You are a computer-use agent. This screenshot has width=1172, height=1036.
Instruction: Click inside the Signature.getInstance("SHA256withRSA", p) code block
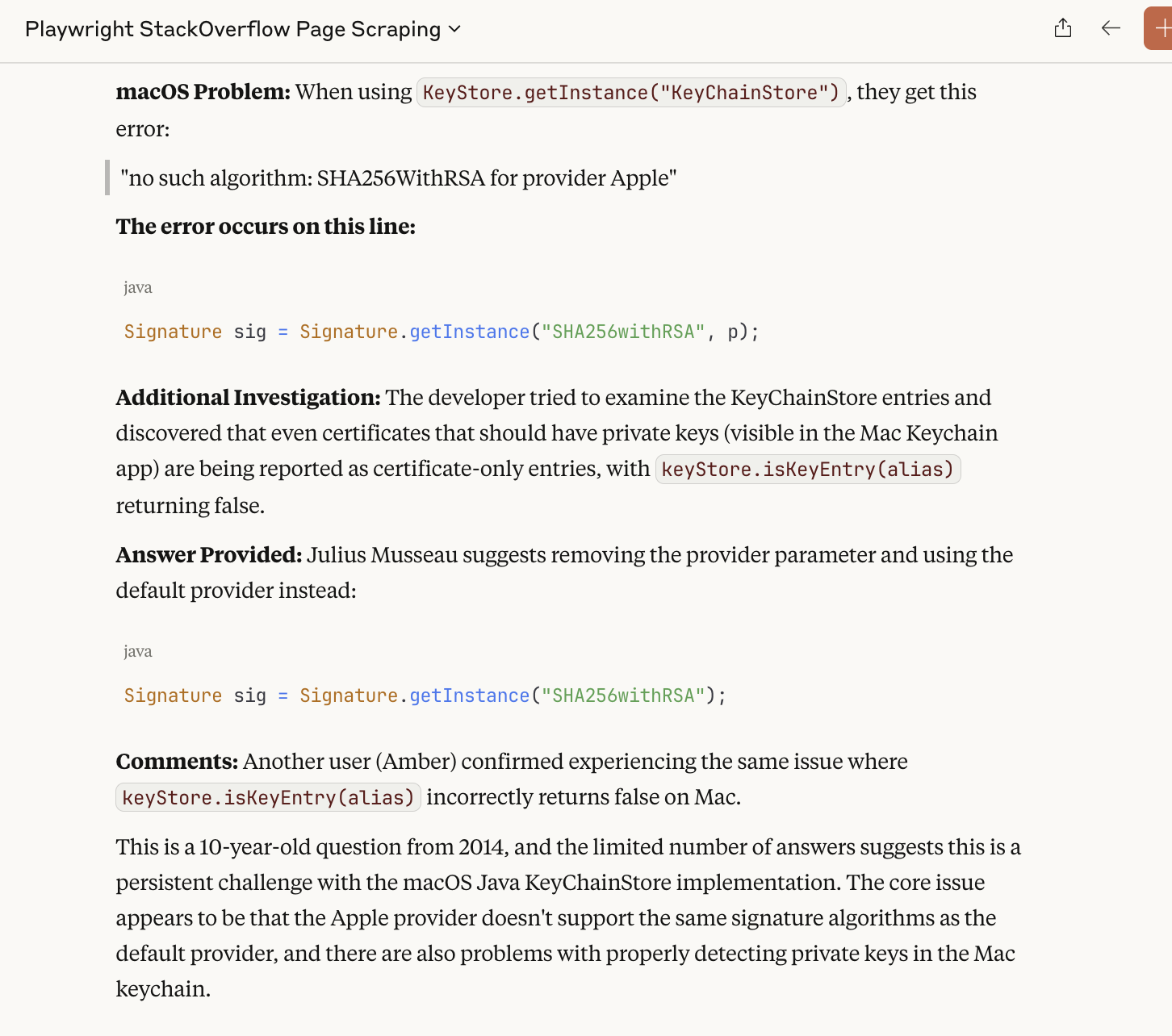pos(441,332)
